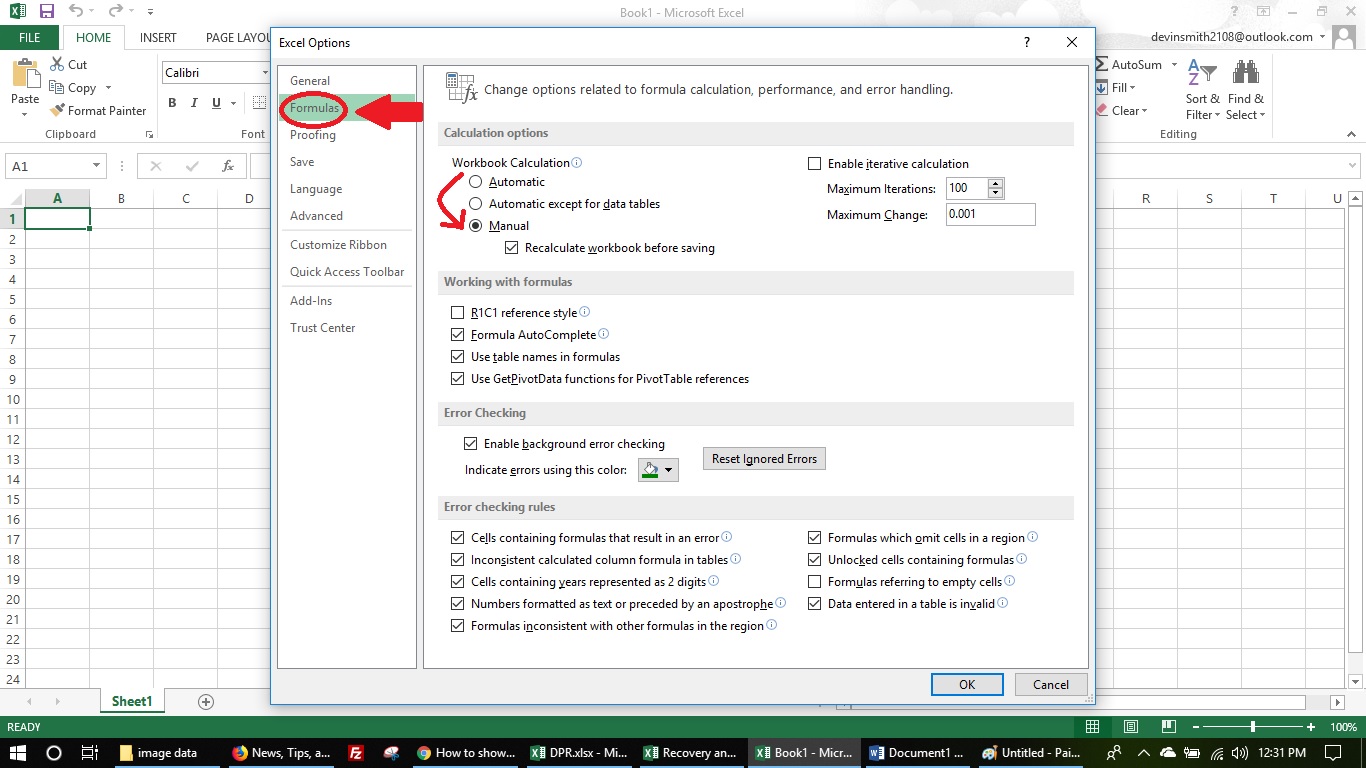The width and height of the screenshot is (1366, 768).
Task: Click info icon beside Workbook Calculation
Action: 577,162
